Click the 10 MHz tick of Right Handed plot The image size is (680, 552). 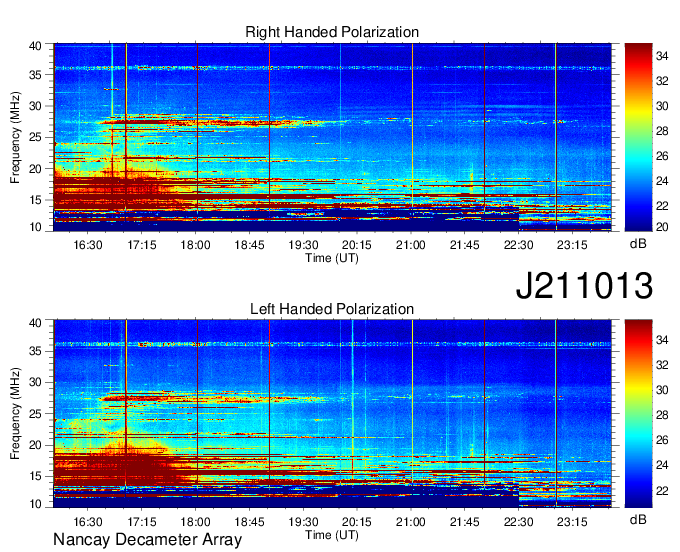(36, 227)
